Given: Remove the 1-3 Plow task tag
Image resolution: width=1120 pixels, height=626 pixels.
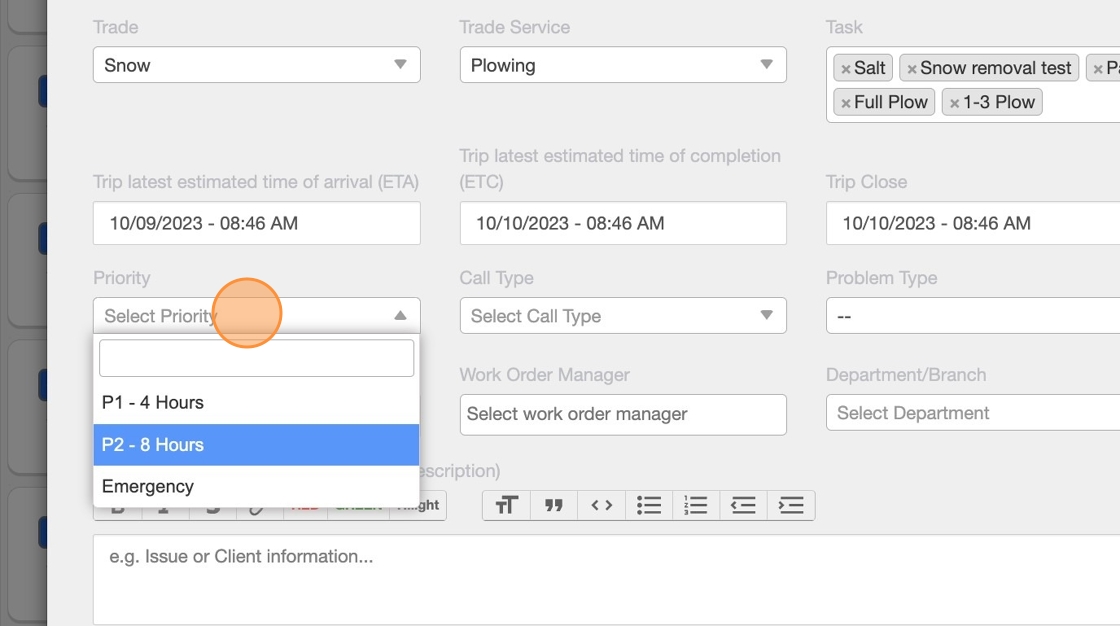Looking at the screenshot, I should click(x=954, y=103).
